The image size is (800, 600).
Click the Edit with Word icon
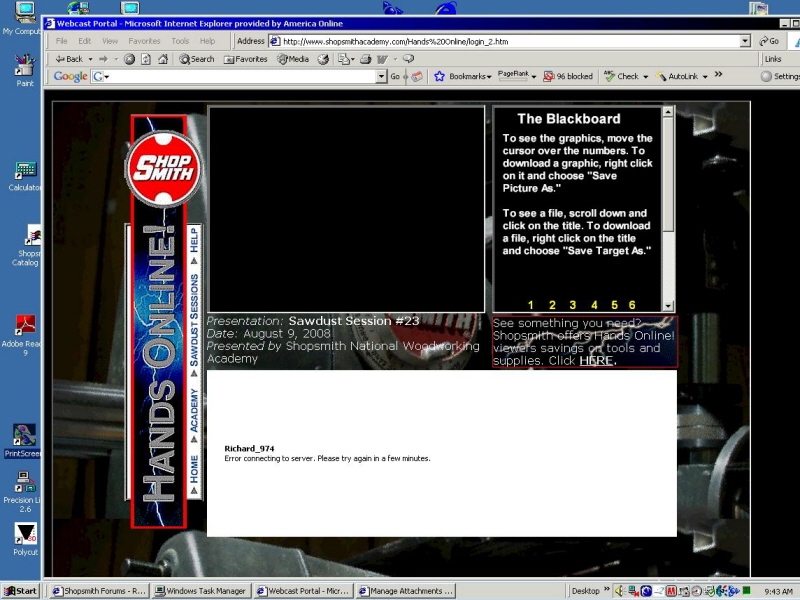[382, 59]
